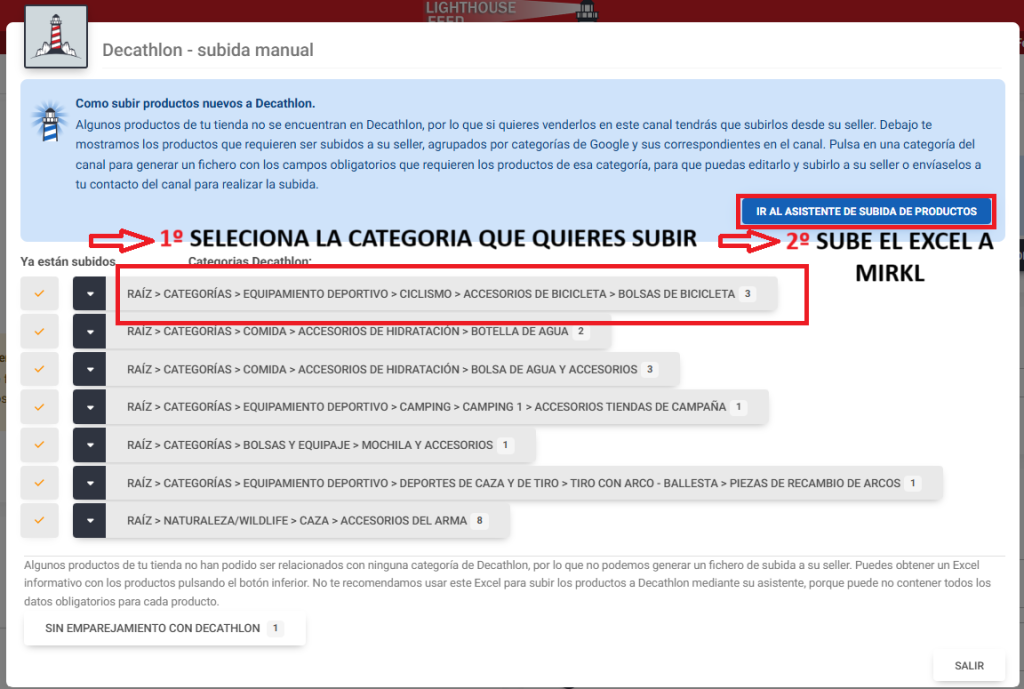Select the Mochila y Accesorios category
Screen dimensions: 1024x689
[321, 445]
